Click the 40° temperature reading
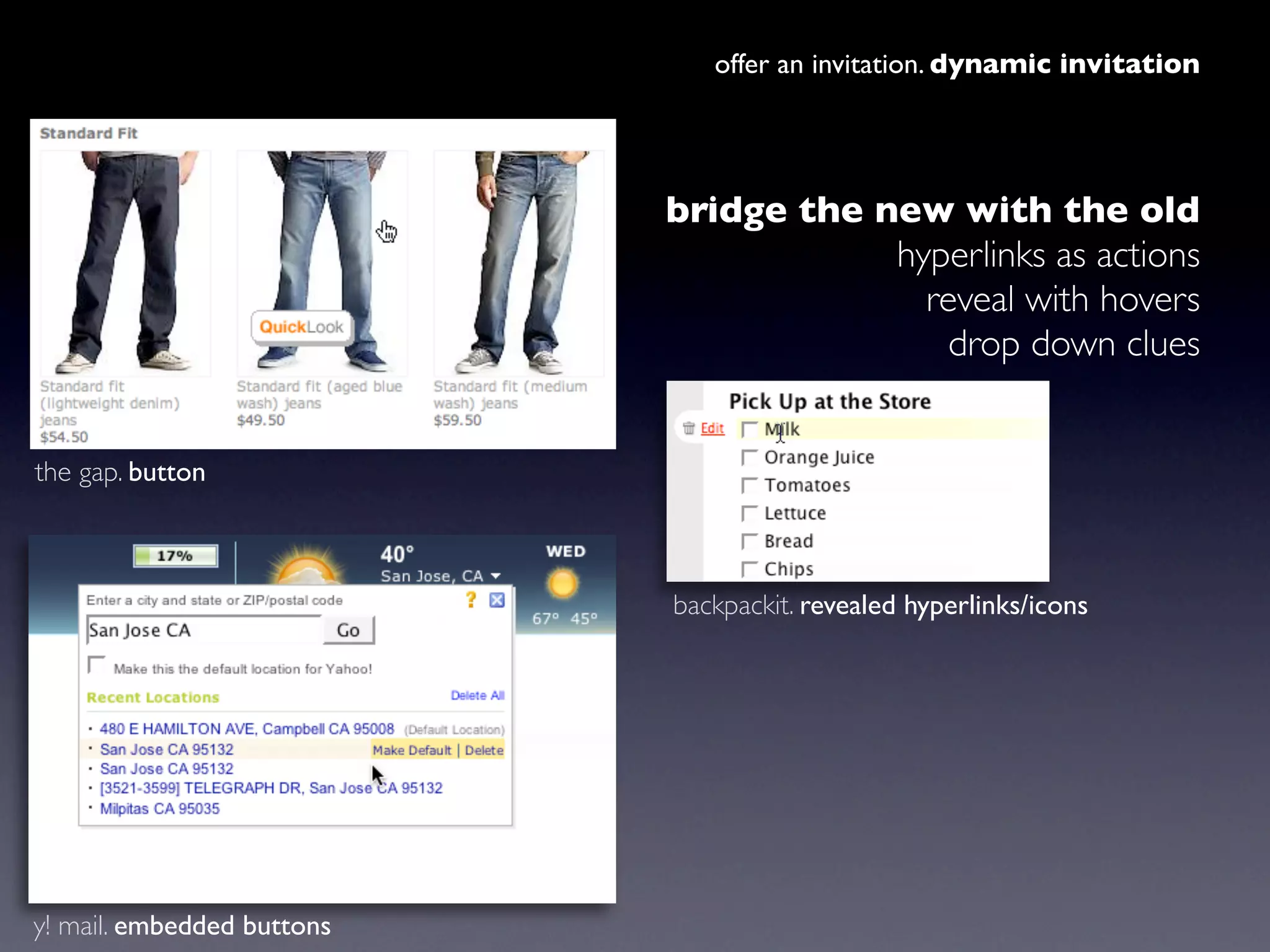Image resolution: width=1270 pixels, height=952 pixels. click(x=397, y=553)
